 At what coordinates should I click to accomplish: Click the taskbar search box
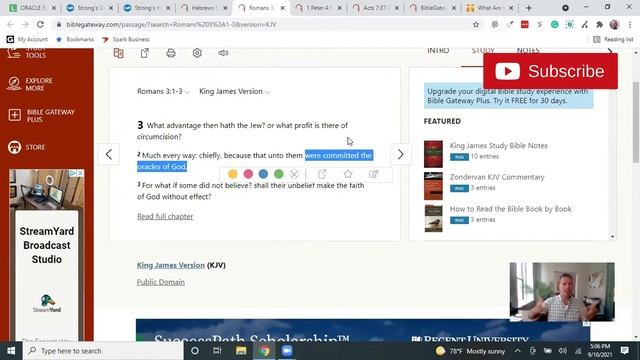tap(103, 351)
